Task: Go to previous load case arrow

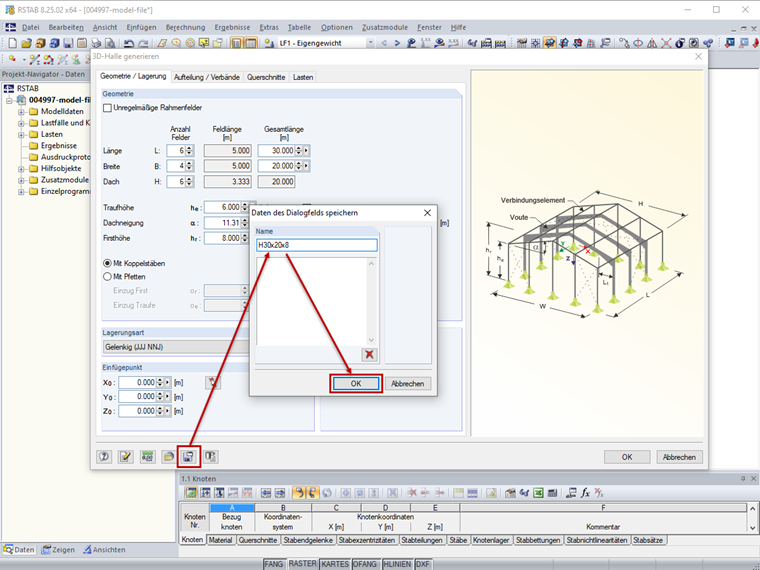Action: click(384, 43)
